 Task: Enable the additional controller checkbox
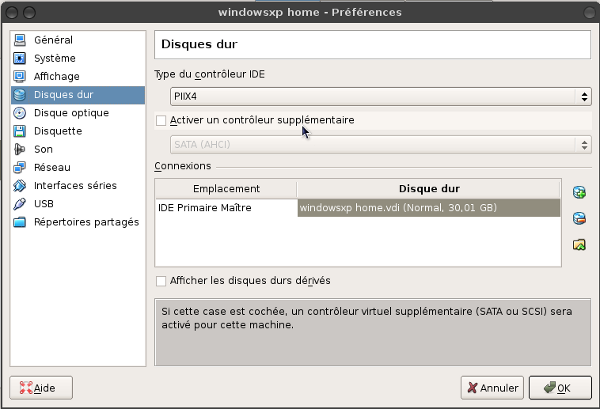click(162, 120)
